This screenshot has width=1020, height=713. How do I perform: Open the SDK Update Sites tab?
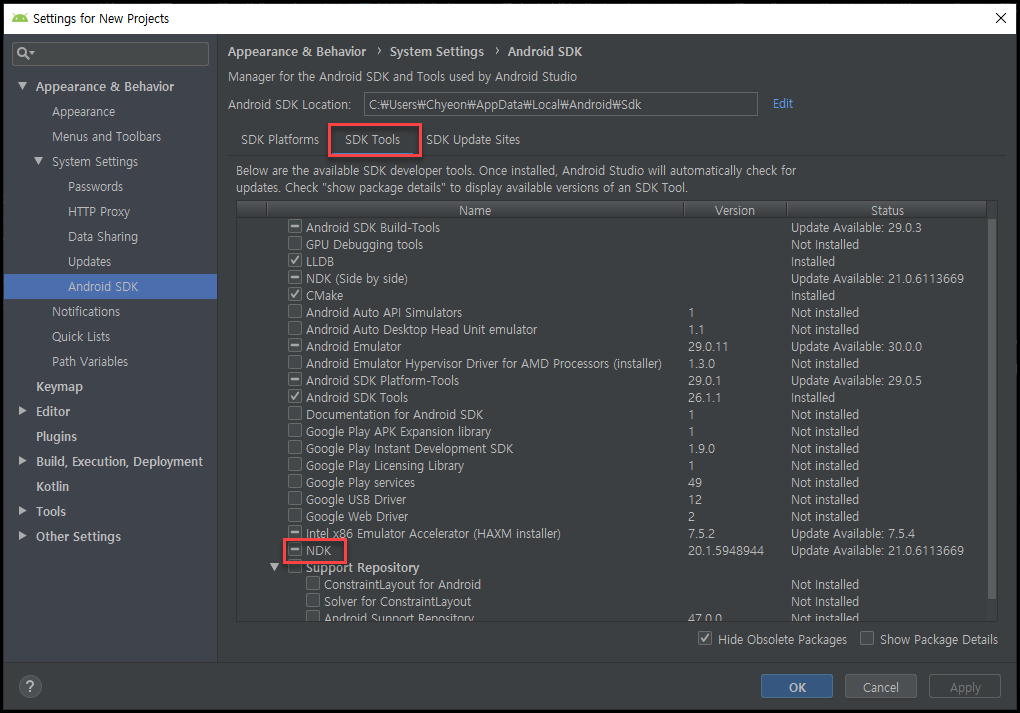pyautogui.click(x=473, y=140)
